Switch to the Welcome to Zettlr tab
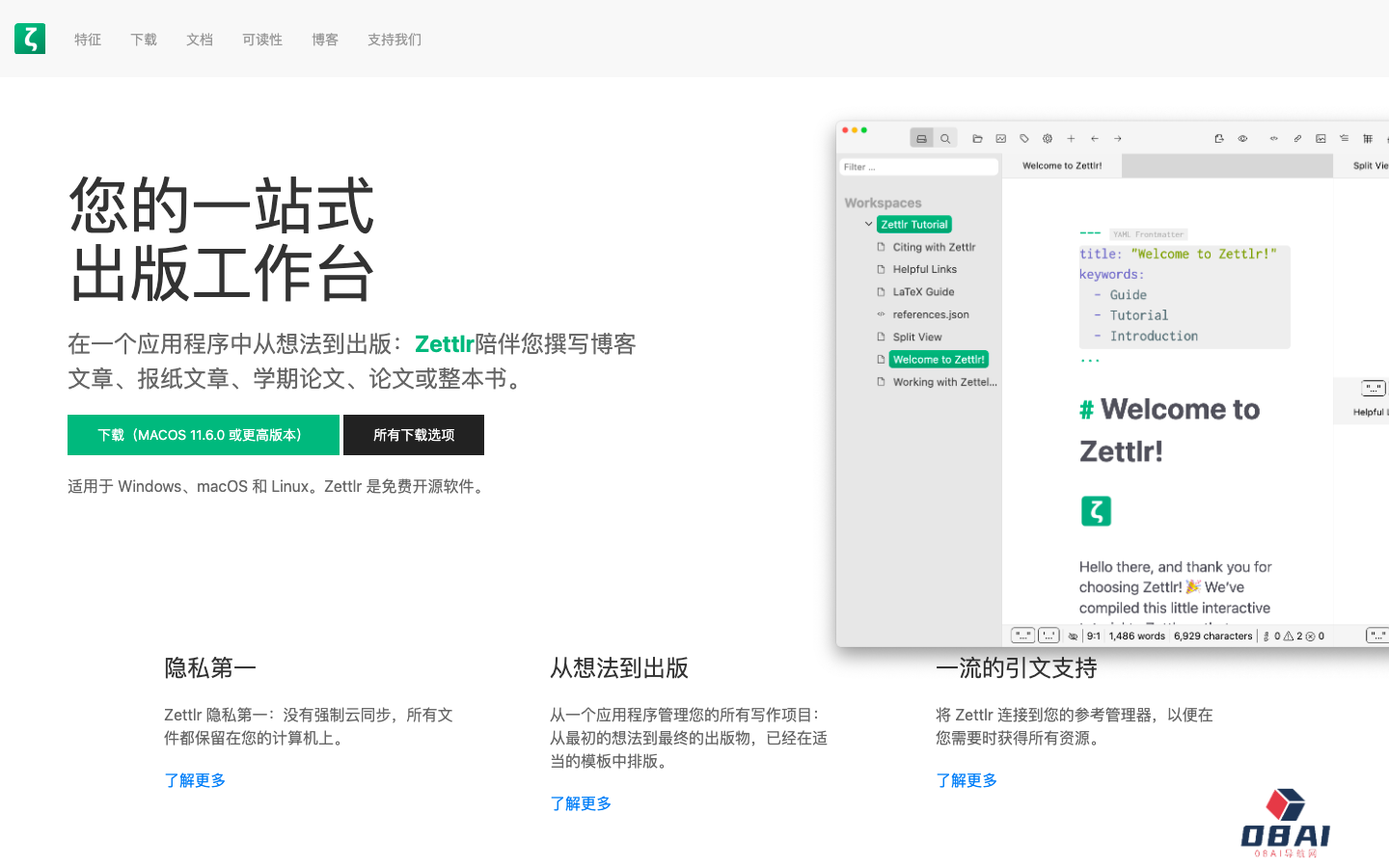Screen dimensions: 1389x868 click(1061, 165)
